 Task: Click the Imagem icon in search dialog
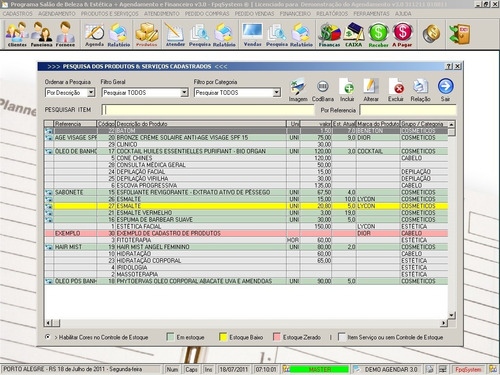click(298, 90)
